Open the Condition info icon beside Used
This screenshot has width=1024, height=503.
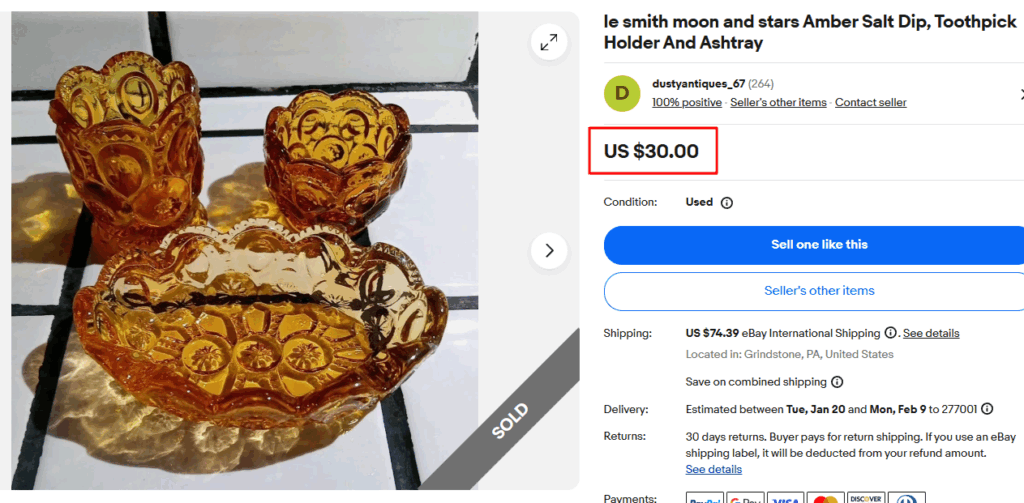(727, 202)
